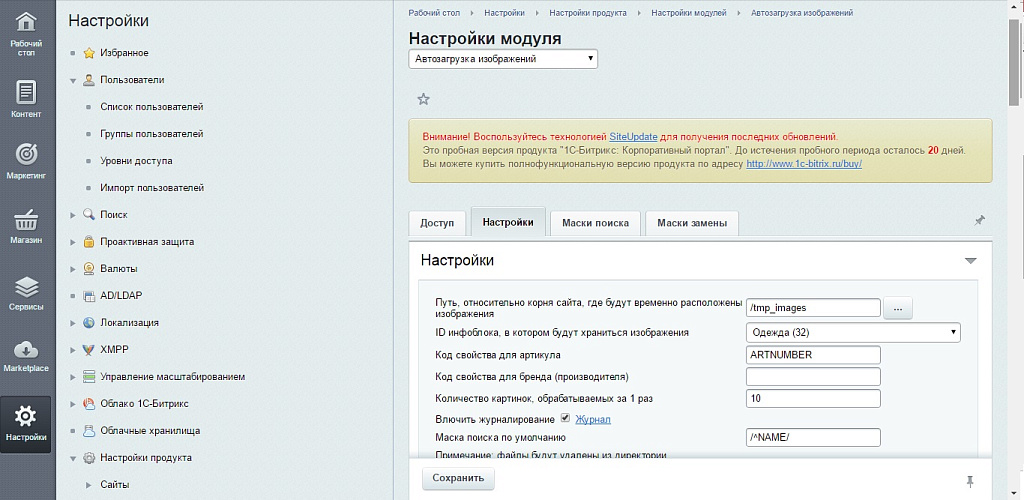This screenshot has width=1024, height=500.
Task: Toggle the Включить журналирование checkbox
Action: 565,418
